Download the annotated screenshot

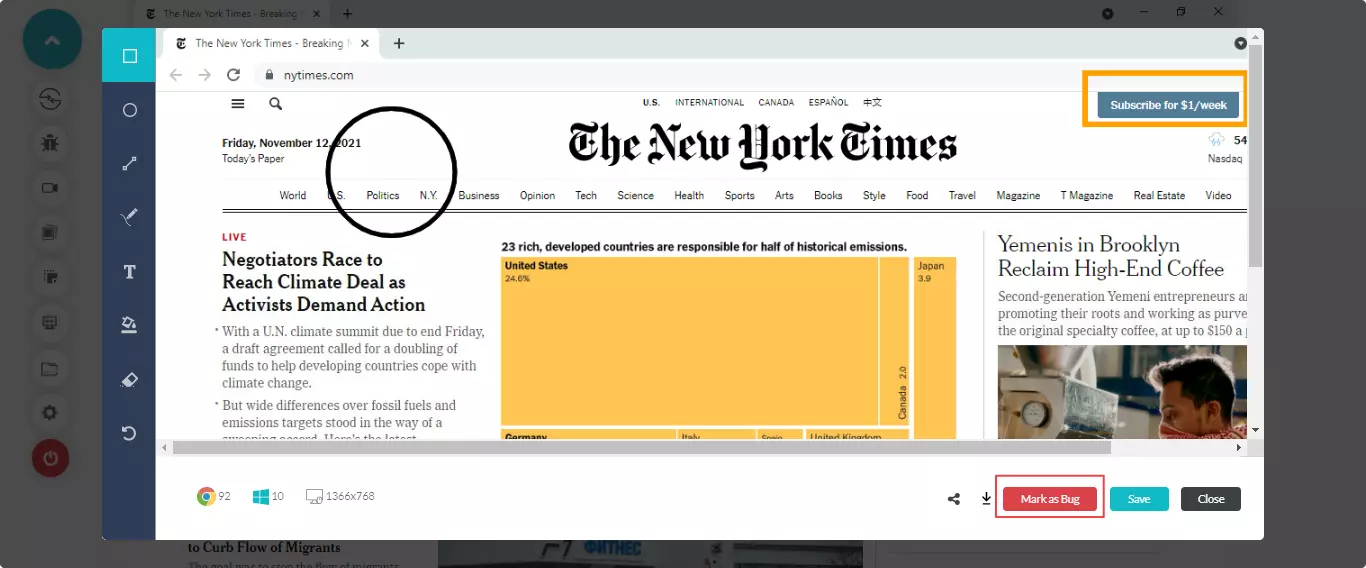pyautogui.click(x=986, y=499)
